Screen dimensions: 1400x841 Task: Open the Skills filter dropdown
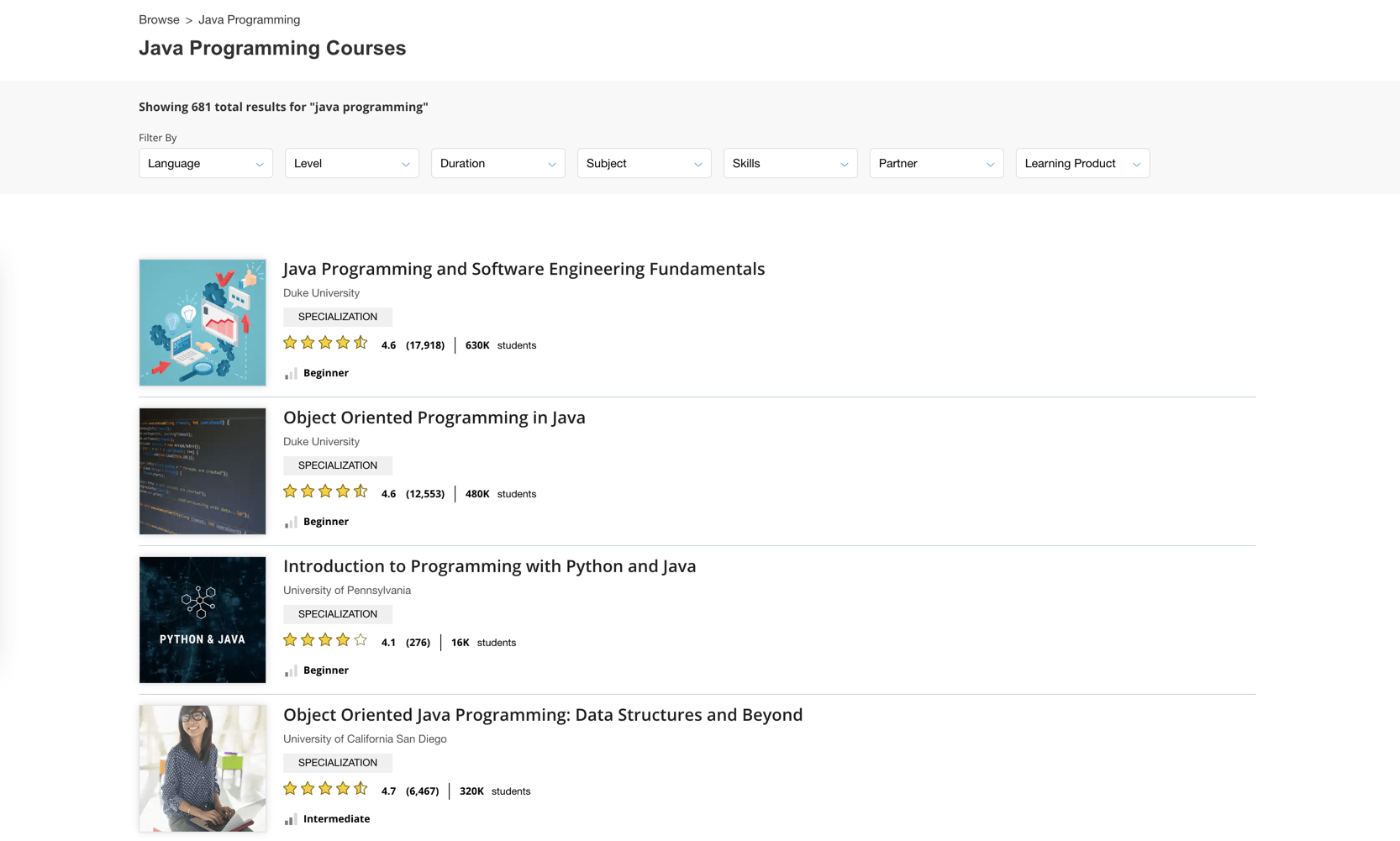[x=790, y=163]
